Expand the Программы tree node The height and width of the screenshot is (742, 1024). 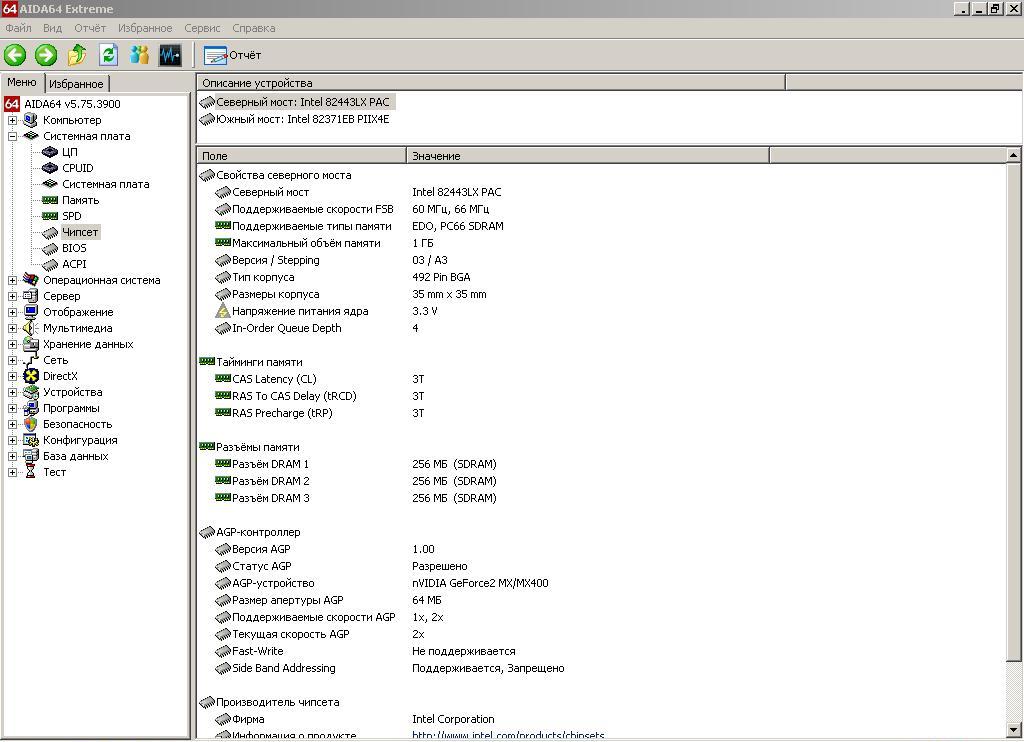[12, 408]
